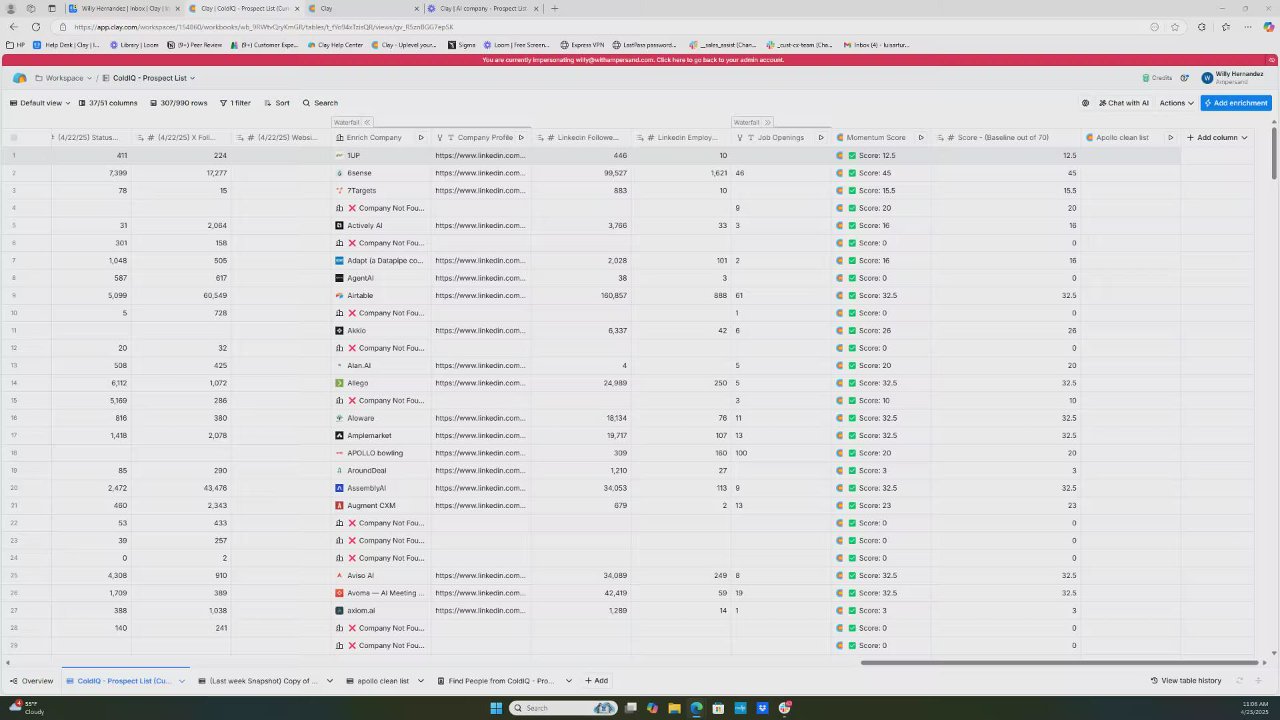Click the weather widget on taskbar
Image resolution: width=1280 pixels, height=720 pixels.
click(x=25, y=708)
